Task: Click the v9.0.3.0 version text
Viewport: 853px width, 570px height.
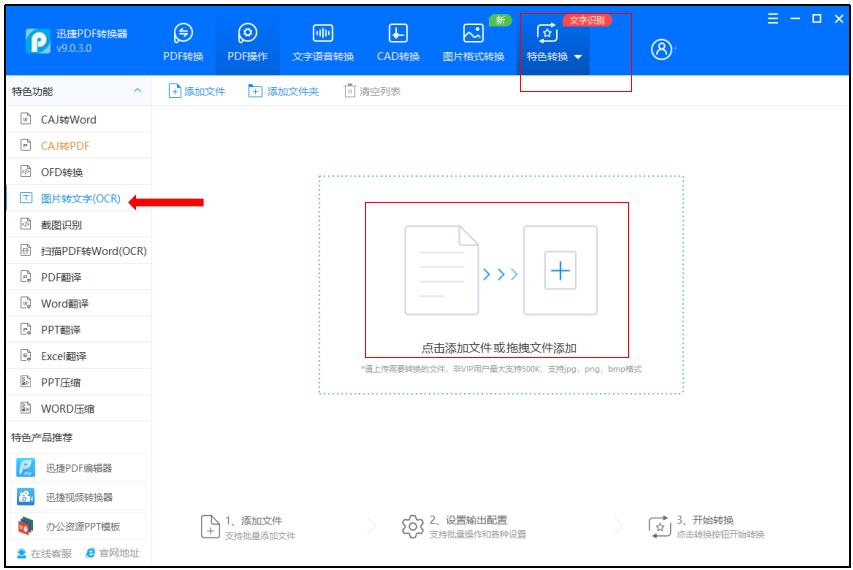Action: pos(74,48)
